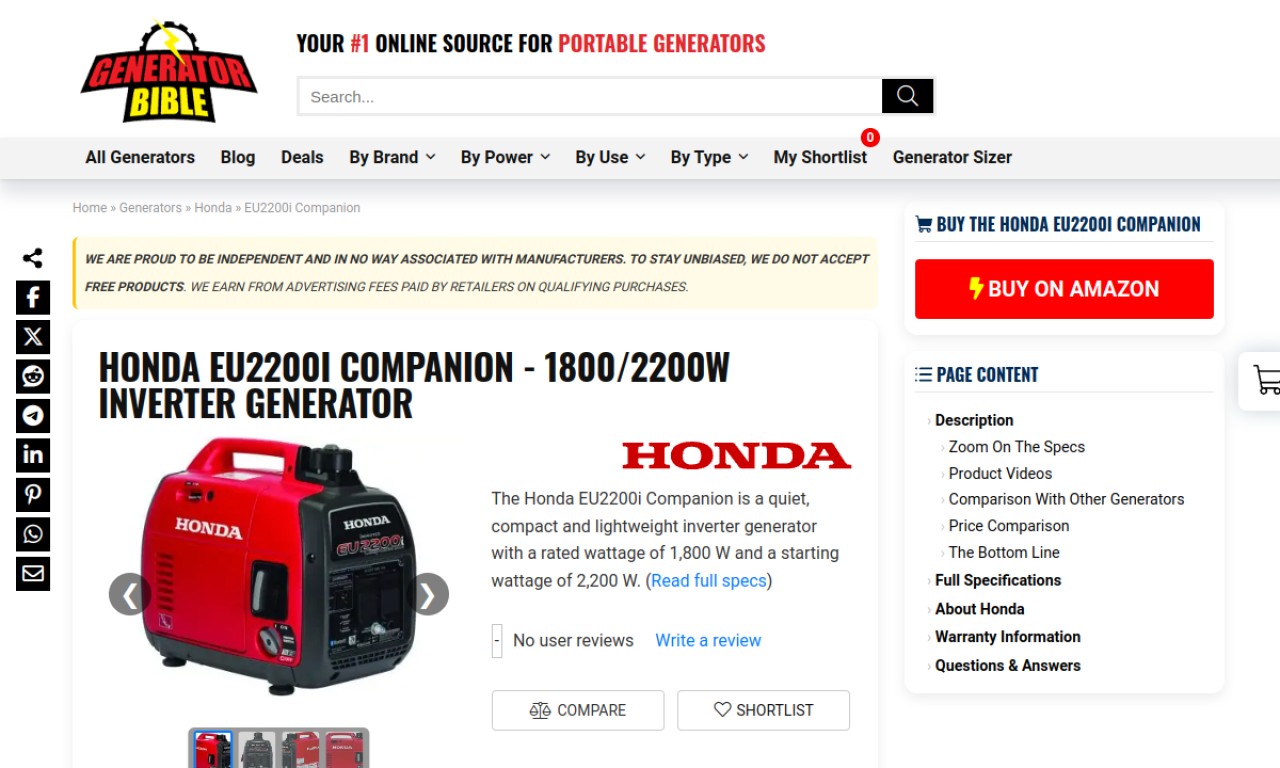
Task: Go to the Deals menu item
Action: [302, 157]
